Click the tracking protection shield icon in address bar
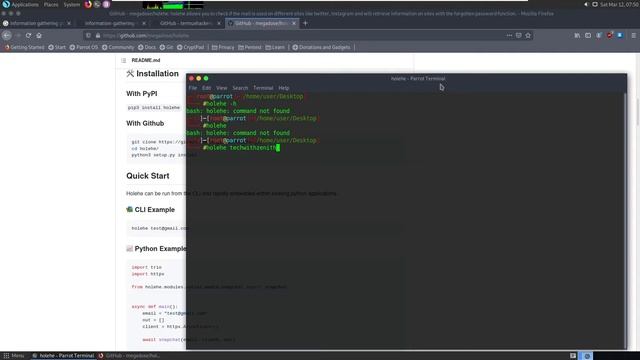The image size is (640, 360). pos(88,36)
